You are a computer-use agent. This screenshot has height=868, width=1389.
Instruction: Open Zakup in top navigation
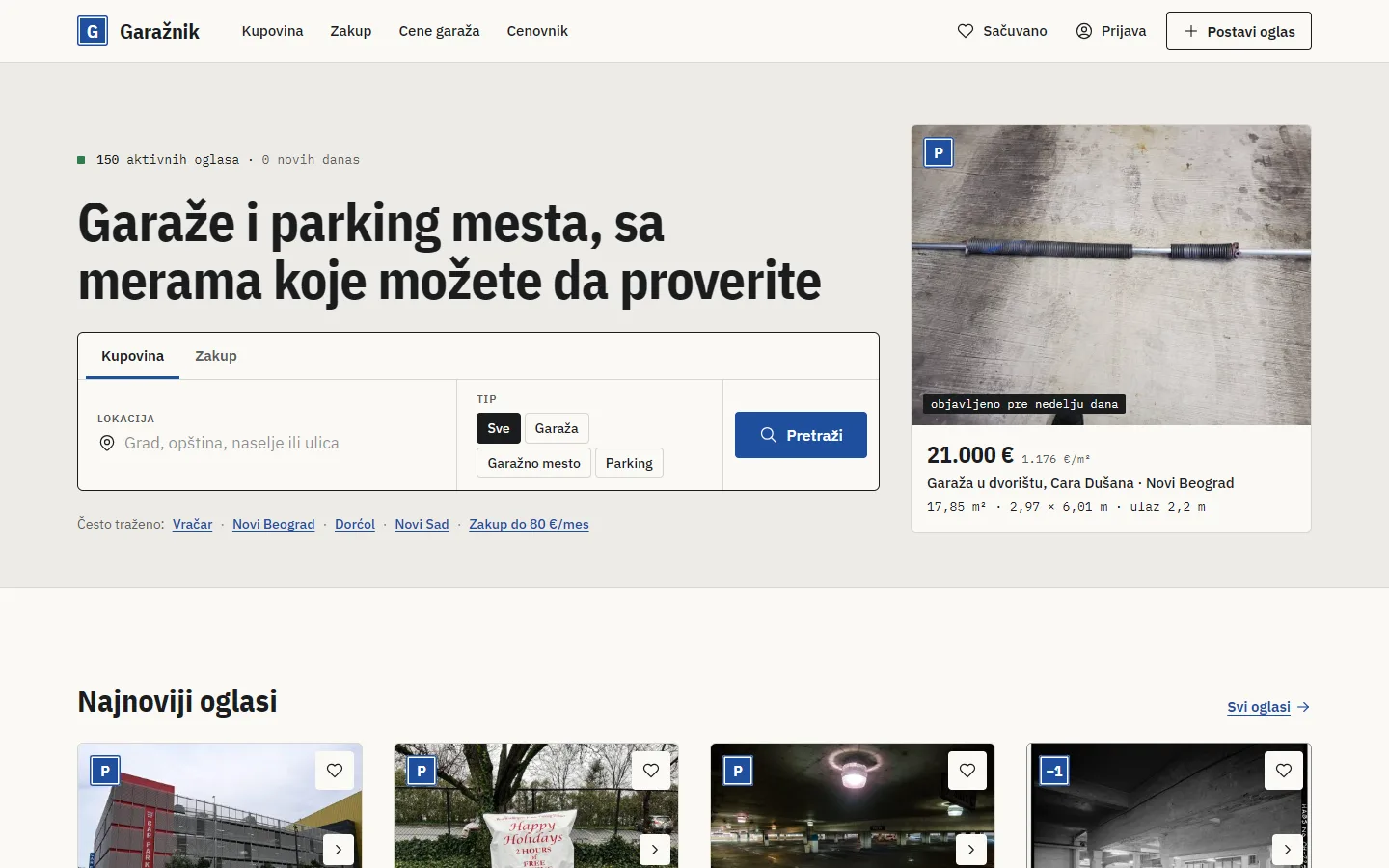pos(351,31)
